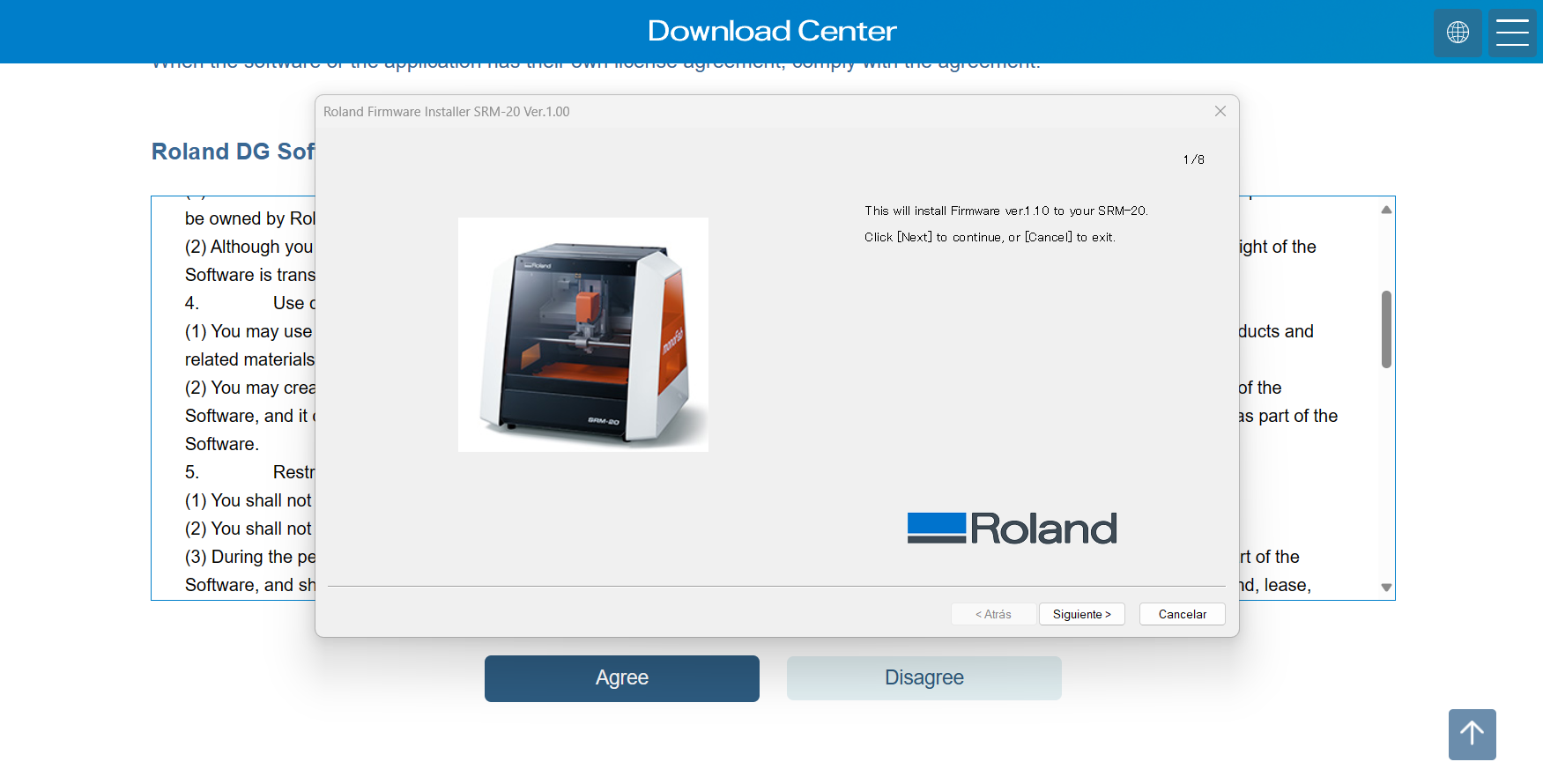Click the Roland logo in installer
The height and width of the screenshot is (784, 1543).
(x=1013, y=528)
